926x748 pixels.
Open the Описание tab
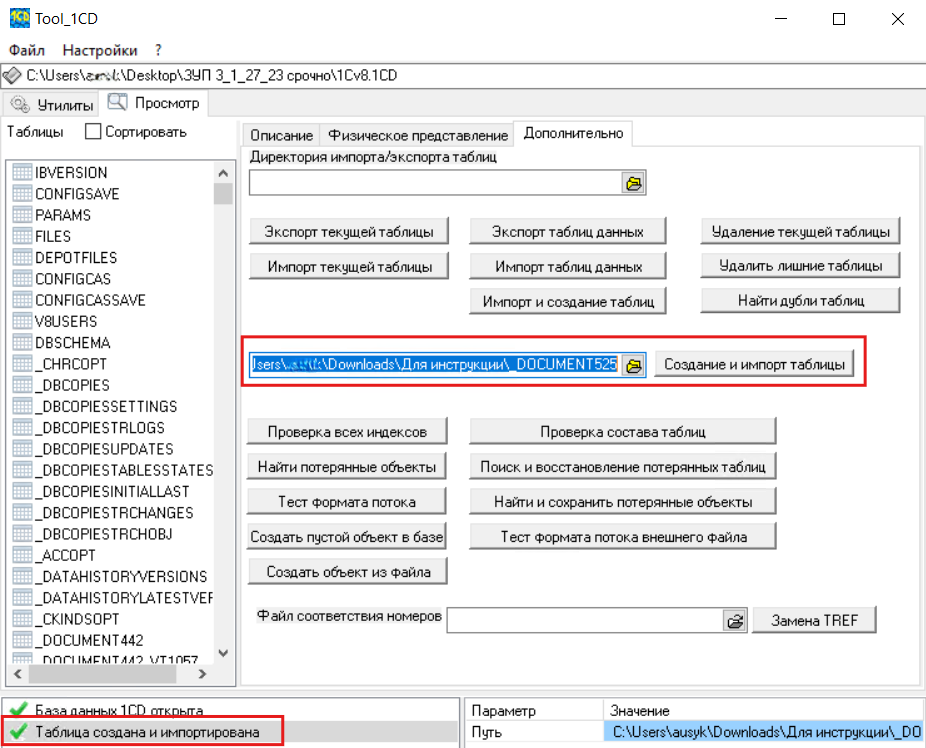click(281, 135)
